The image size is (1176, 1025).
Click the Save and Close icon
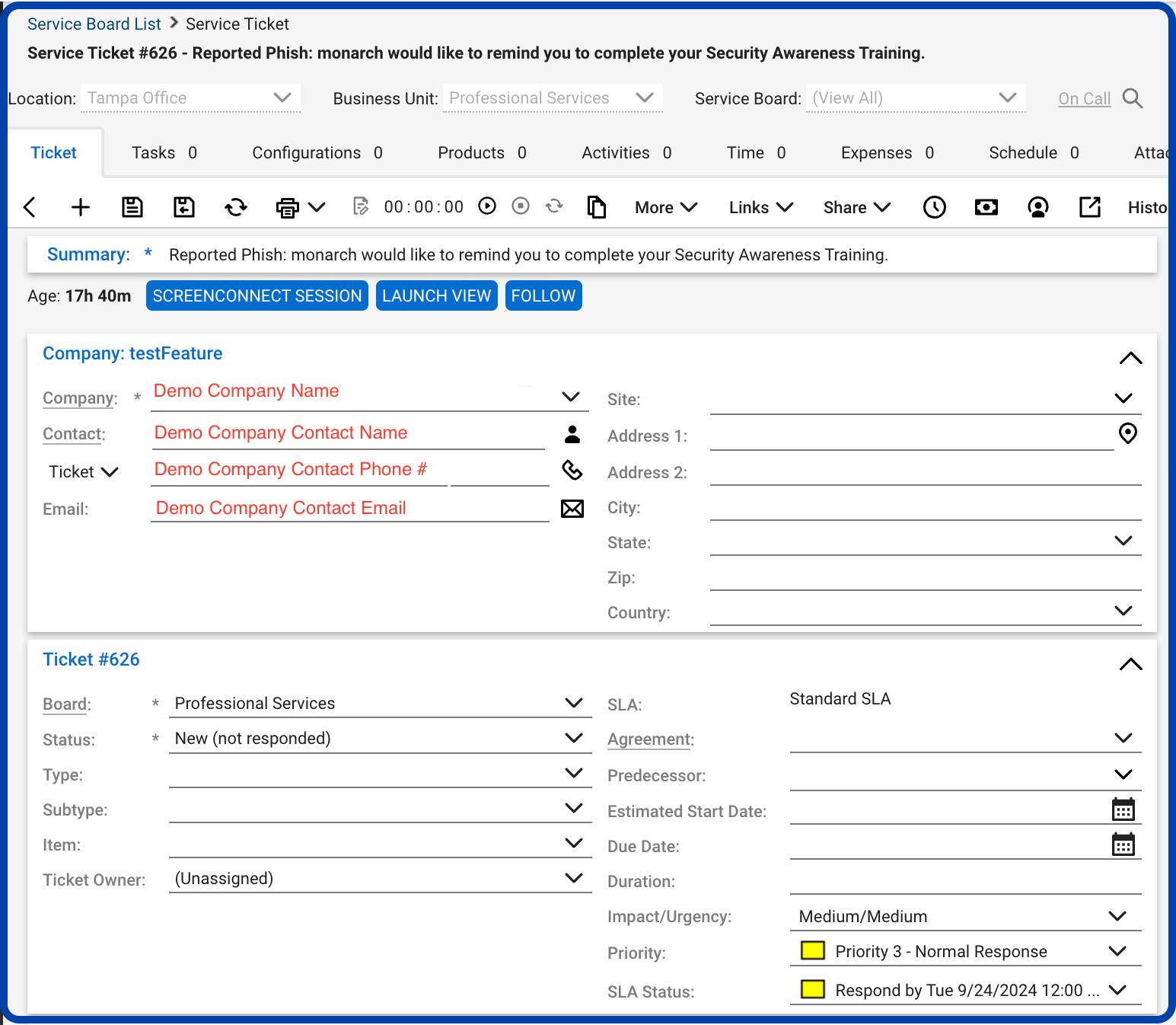(183, 206)
